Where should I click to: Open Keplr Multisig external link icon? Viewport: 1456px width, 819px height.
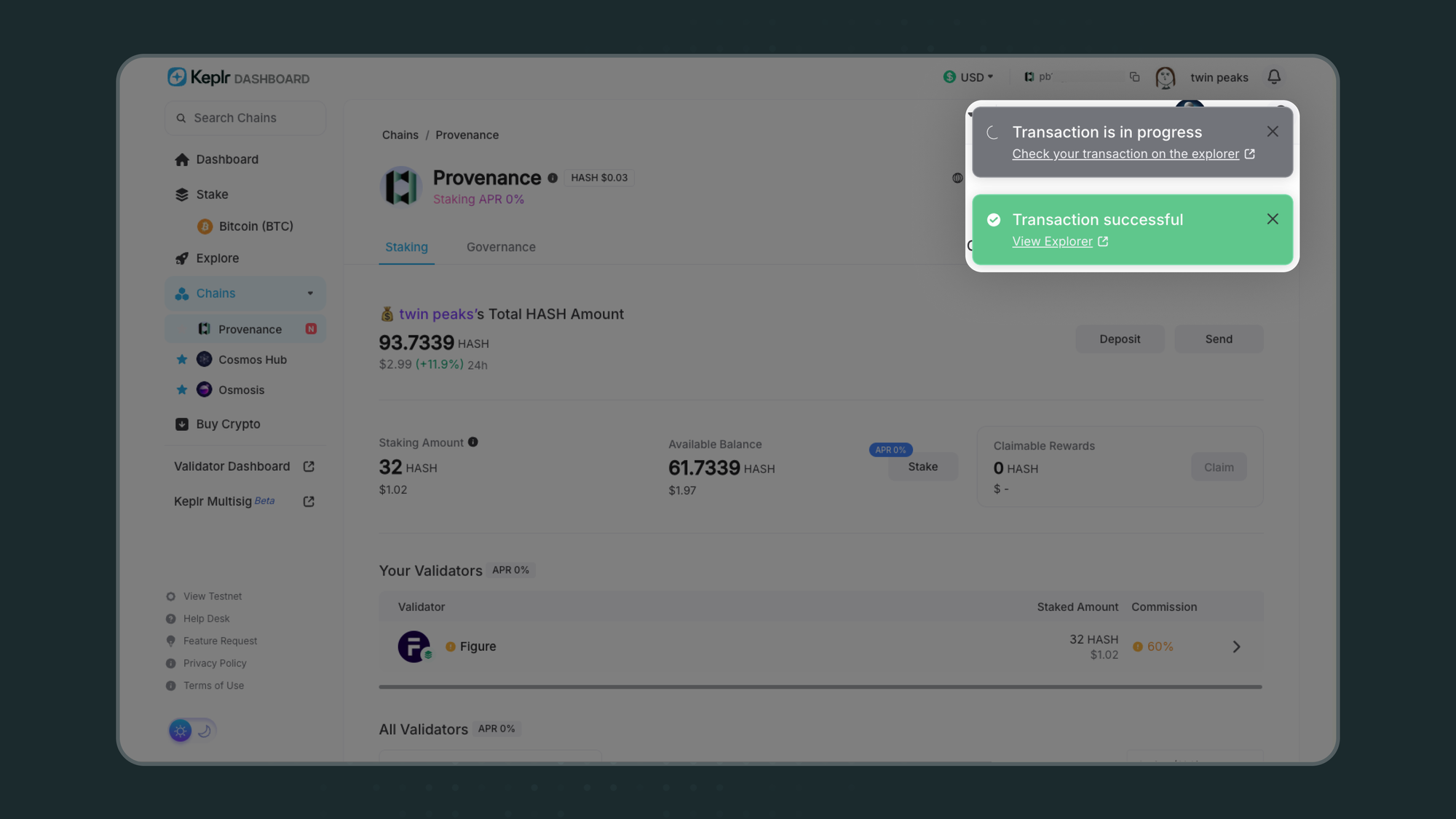(309, 502)
